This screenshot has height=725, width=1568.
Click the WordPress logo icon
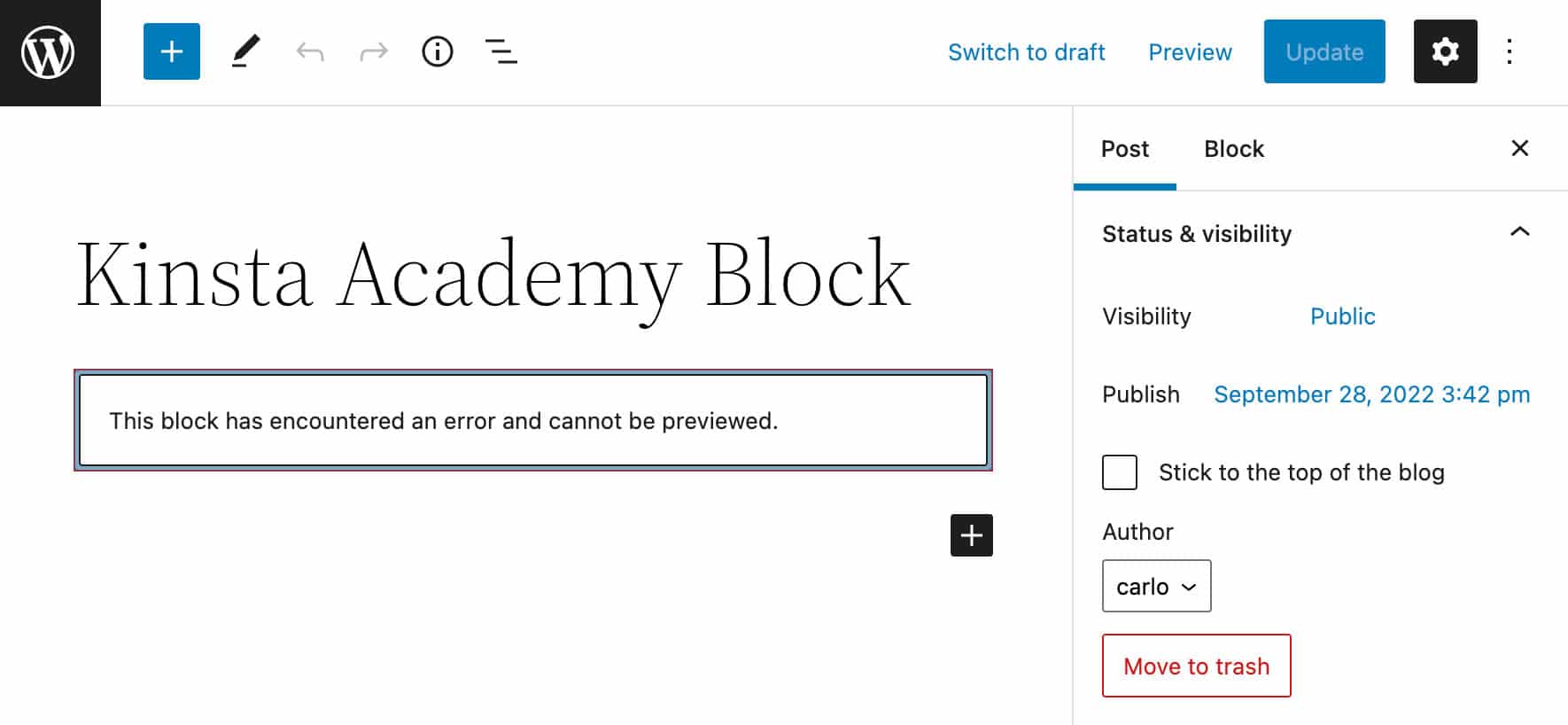point(50,52)
